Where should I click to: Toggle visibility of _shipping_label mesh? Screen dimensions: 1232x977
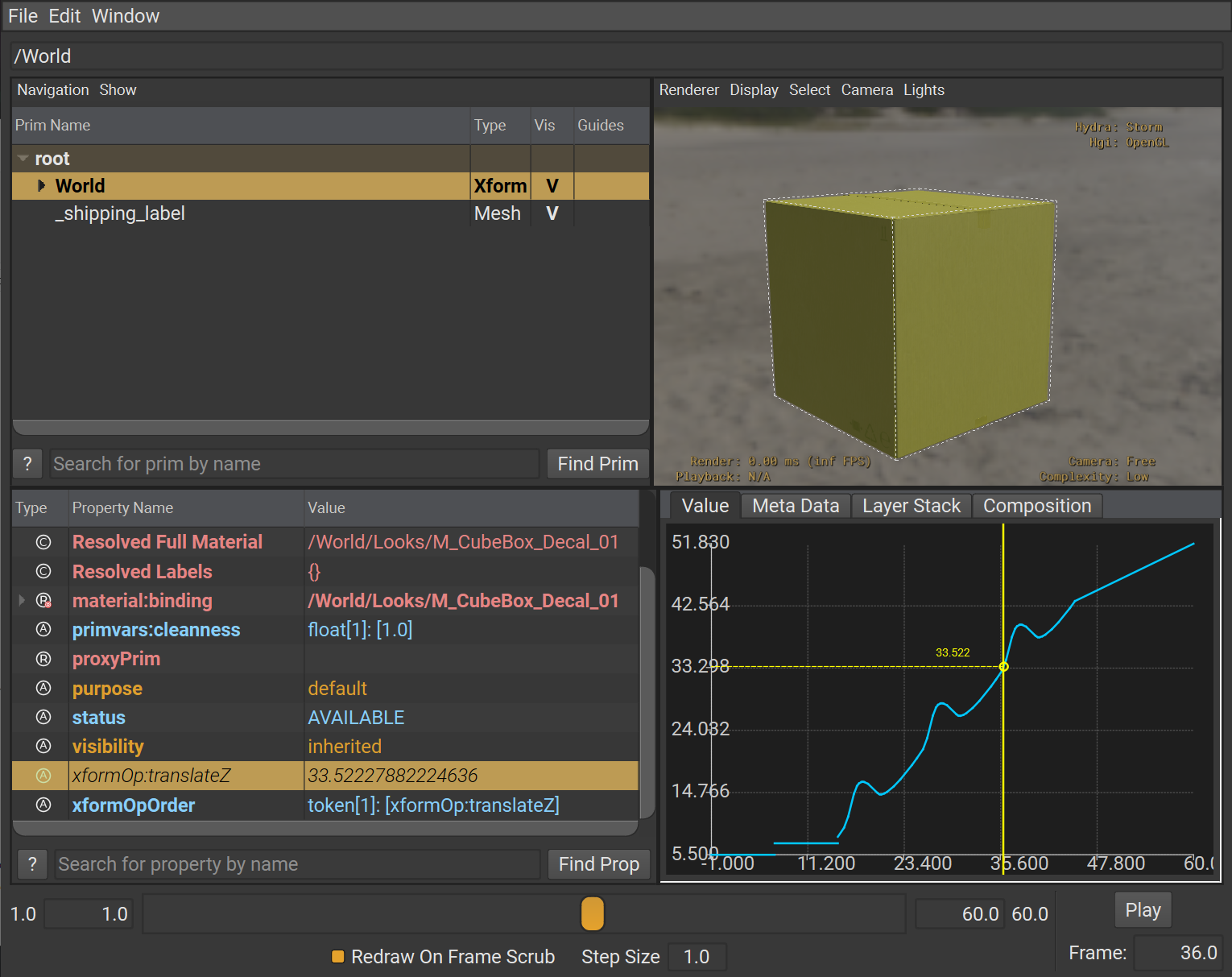[x=552, y=213]
